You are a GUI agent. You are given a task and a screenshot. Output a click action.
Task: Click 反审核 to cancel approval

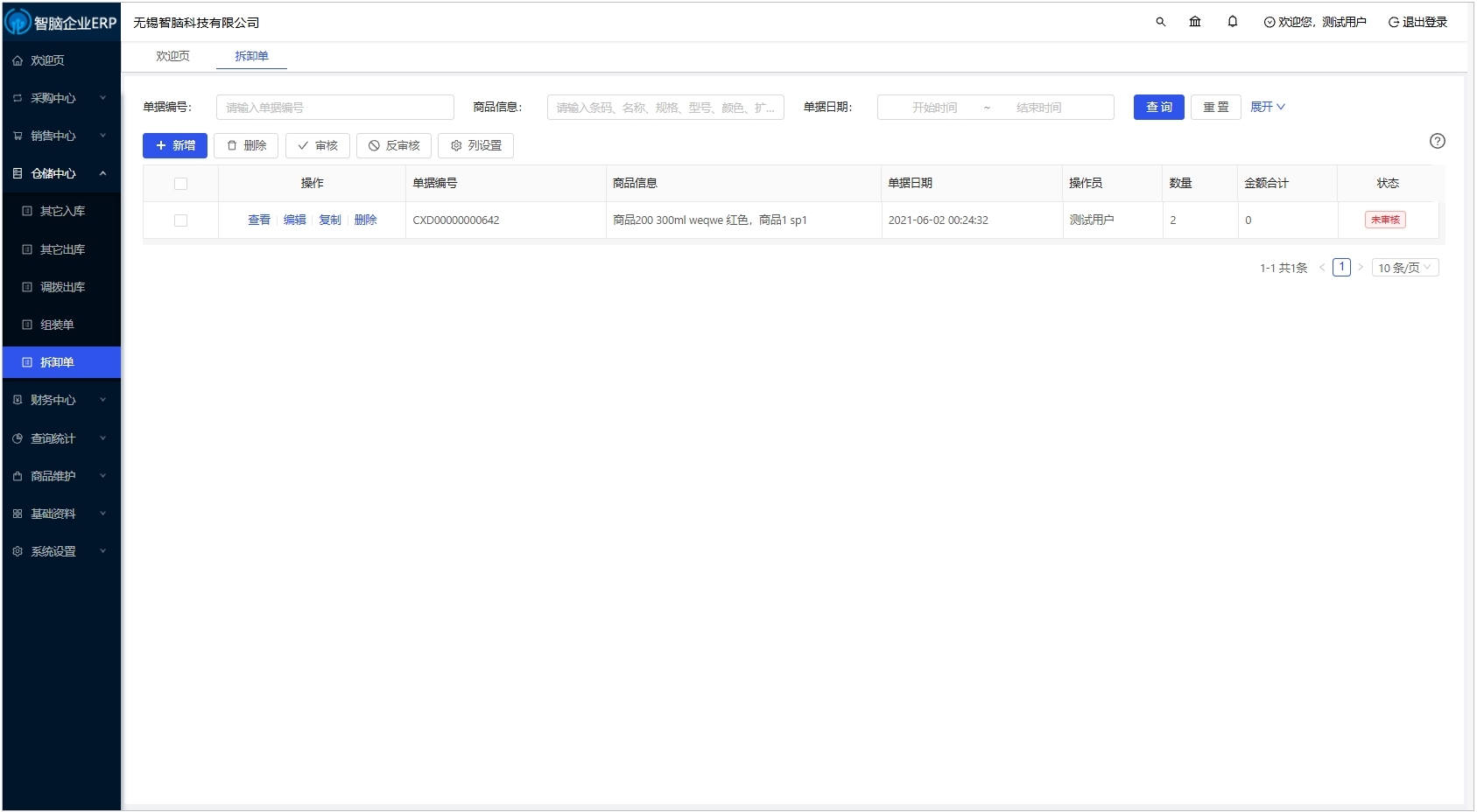pyautogui.click(x=393, y=145)
